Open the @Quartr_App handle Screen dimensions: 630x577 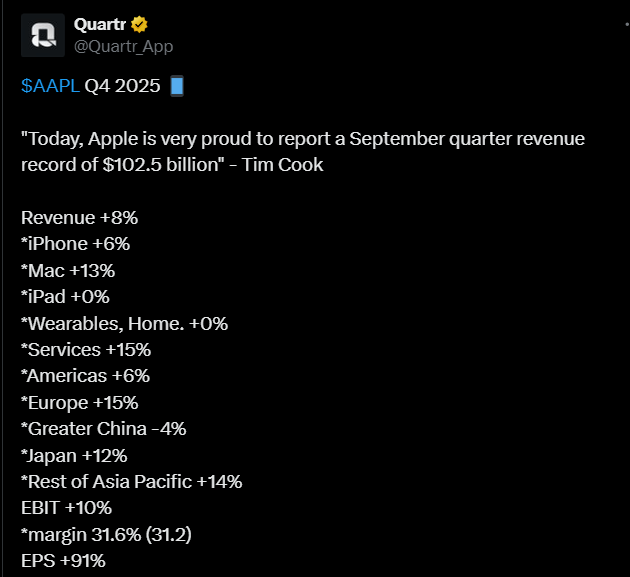(x=117, y=46)
